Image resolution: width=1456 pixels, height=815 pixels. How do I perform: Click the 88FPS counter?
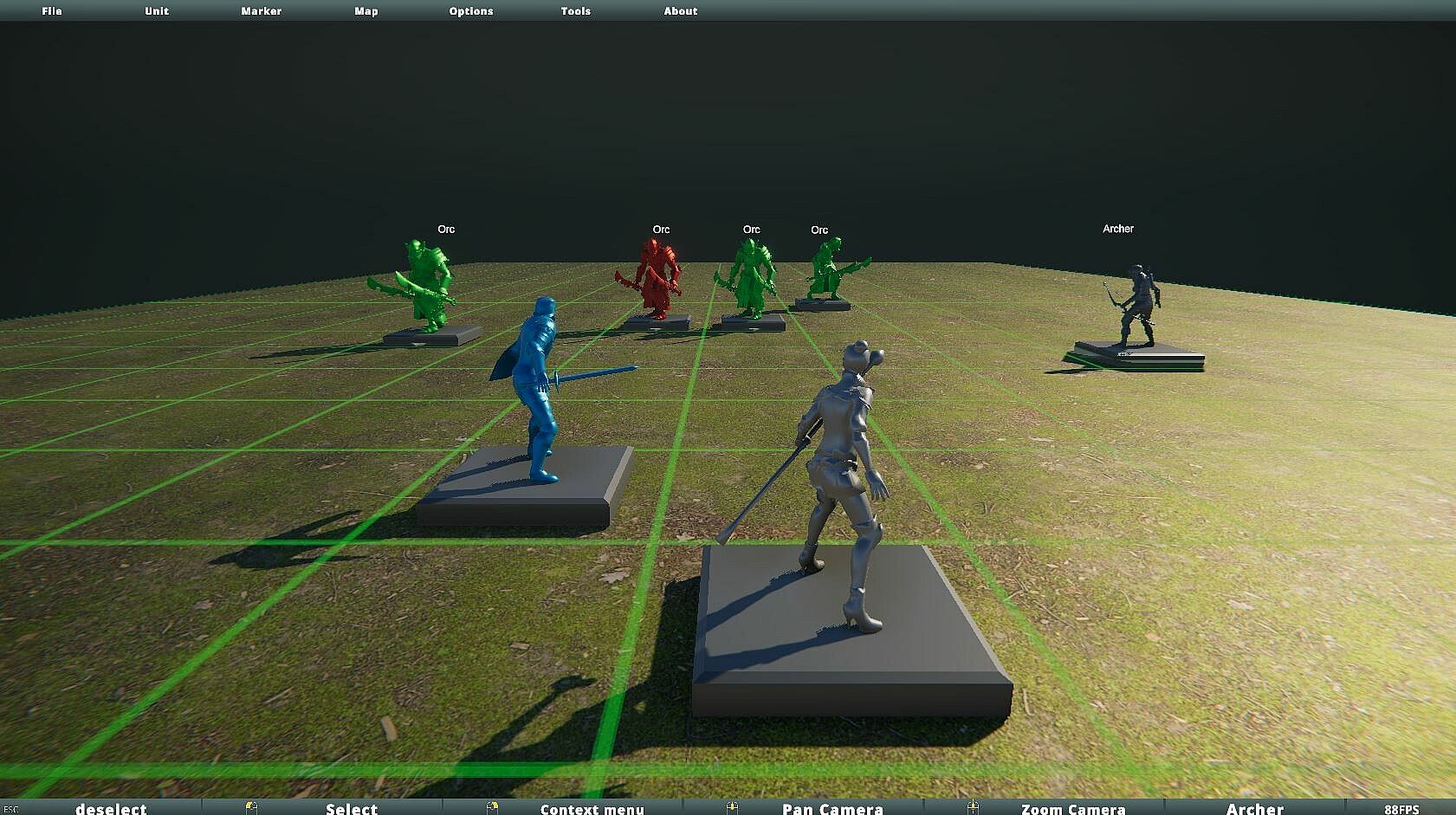point(1401,809)
